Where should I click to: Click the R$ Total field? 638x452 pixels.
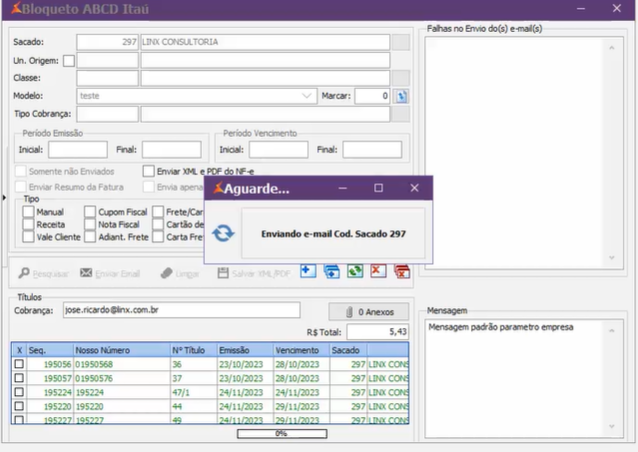(x=378, y=332)
